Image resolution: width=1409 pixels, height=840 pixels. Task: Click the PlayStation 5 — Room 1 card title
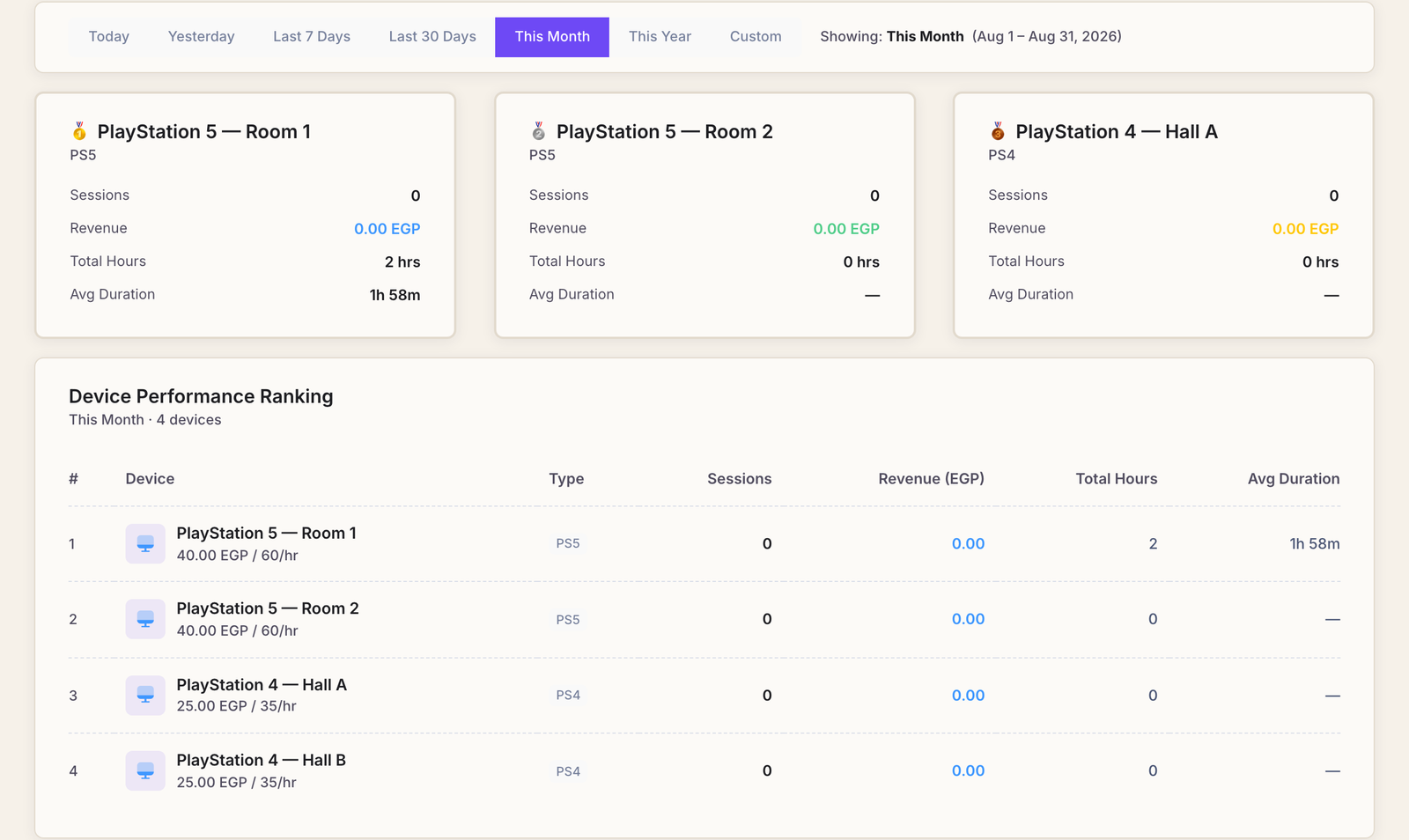tap(204, 132)
